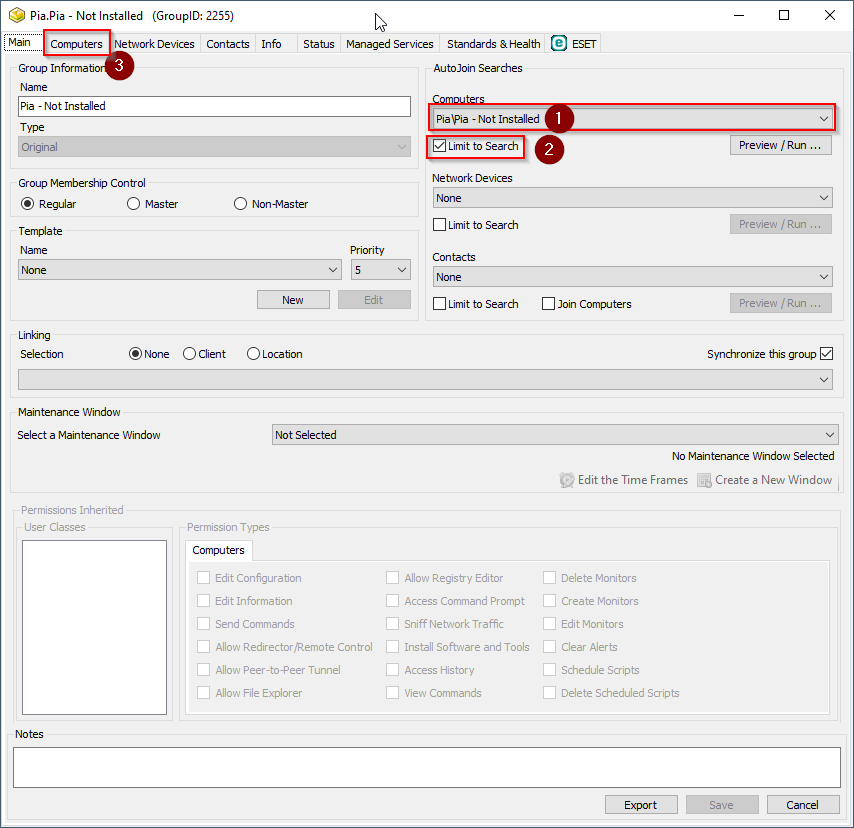Uncheck Limit to Search under Computers
Viewport: 854px width, 828px height.
(440, 145)
